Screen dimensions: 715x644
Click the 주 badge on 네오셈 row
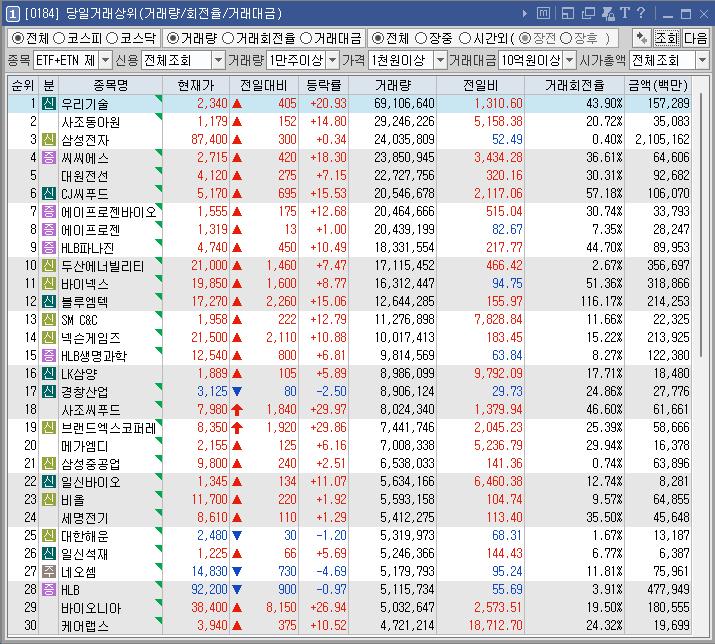(49, 571)
